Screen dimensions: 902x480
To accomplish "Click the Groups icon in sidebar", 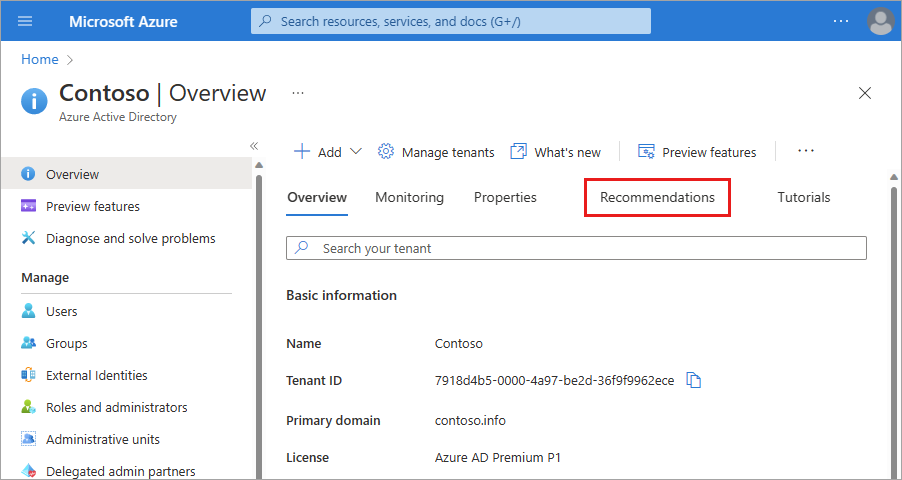I will 28,343.
